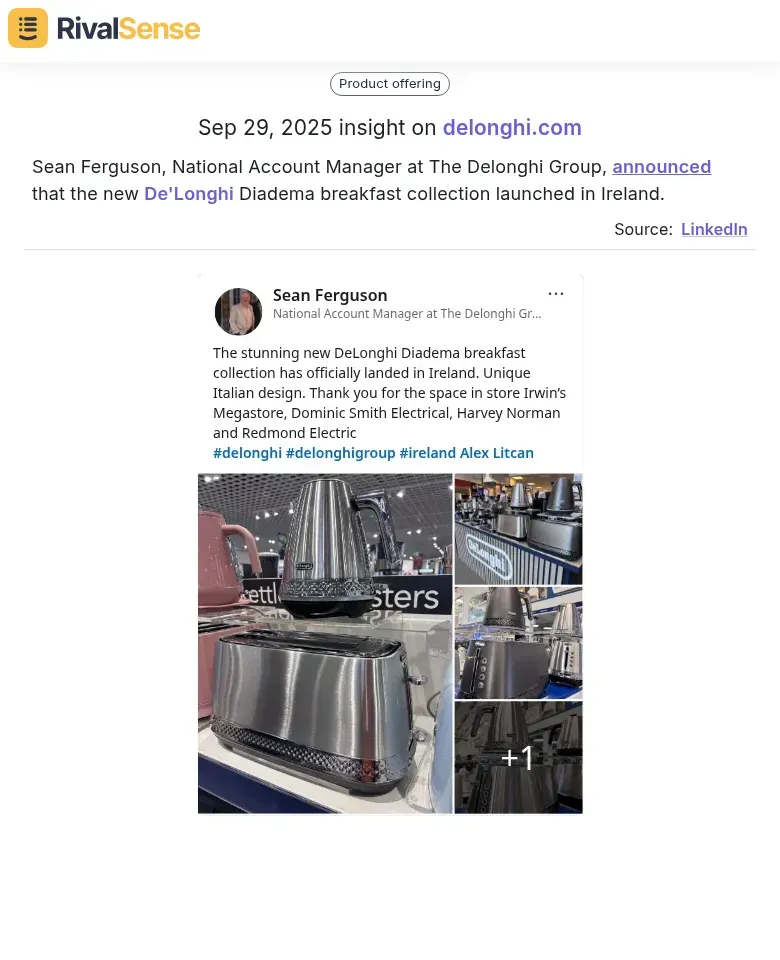Click the National Account Manager subtitle
Image resolution: width=780 pixels, height=960 pixels.
point(407,313)
